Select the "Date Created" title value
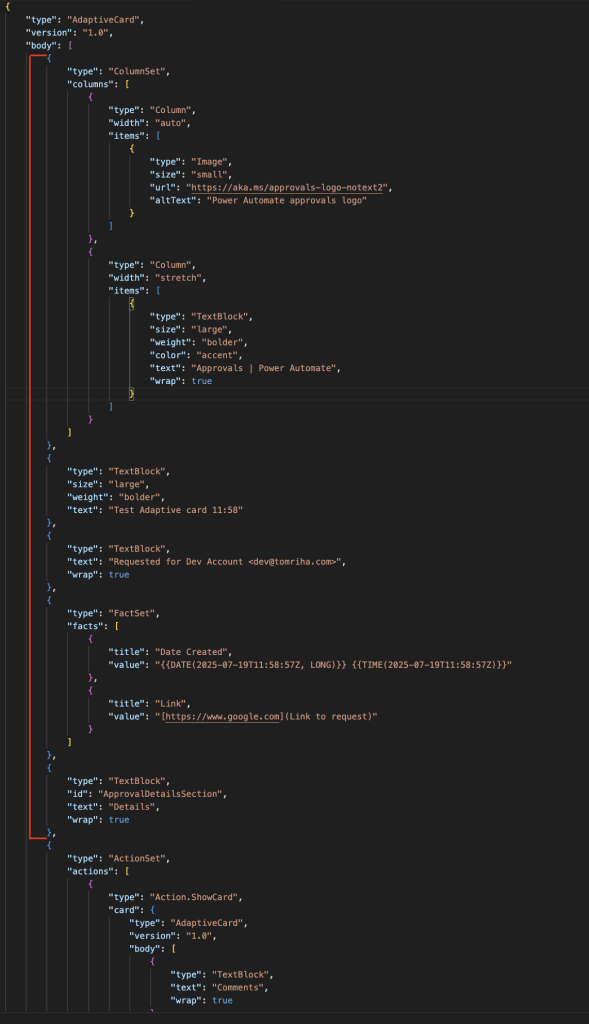 193,652
